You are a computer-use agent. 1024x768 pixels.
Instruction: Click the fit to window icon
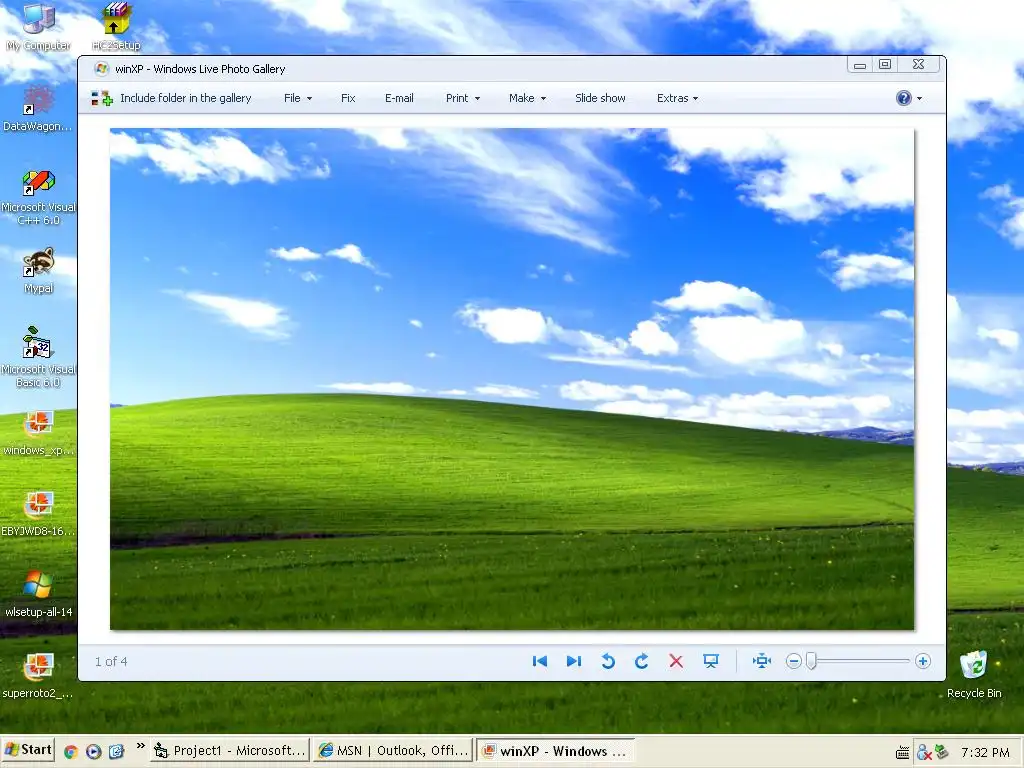(761, 662)
